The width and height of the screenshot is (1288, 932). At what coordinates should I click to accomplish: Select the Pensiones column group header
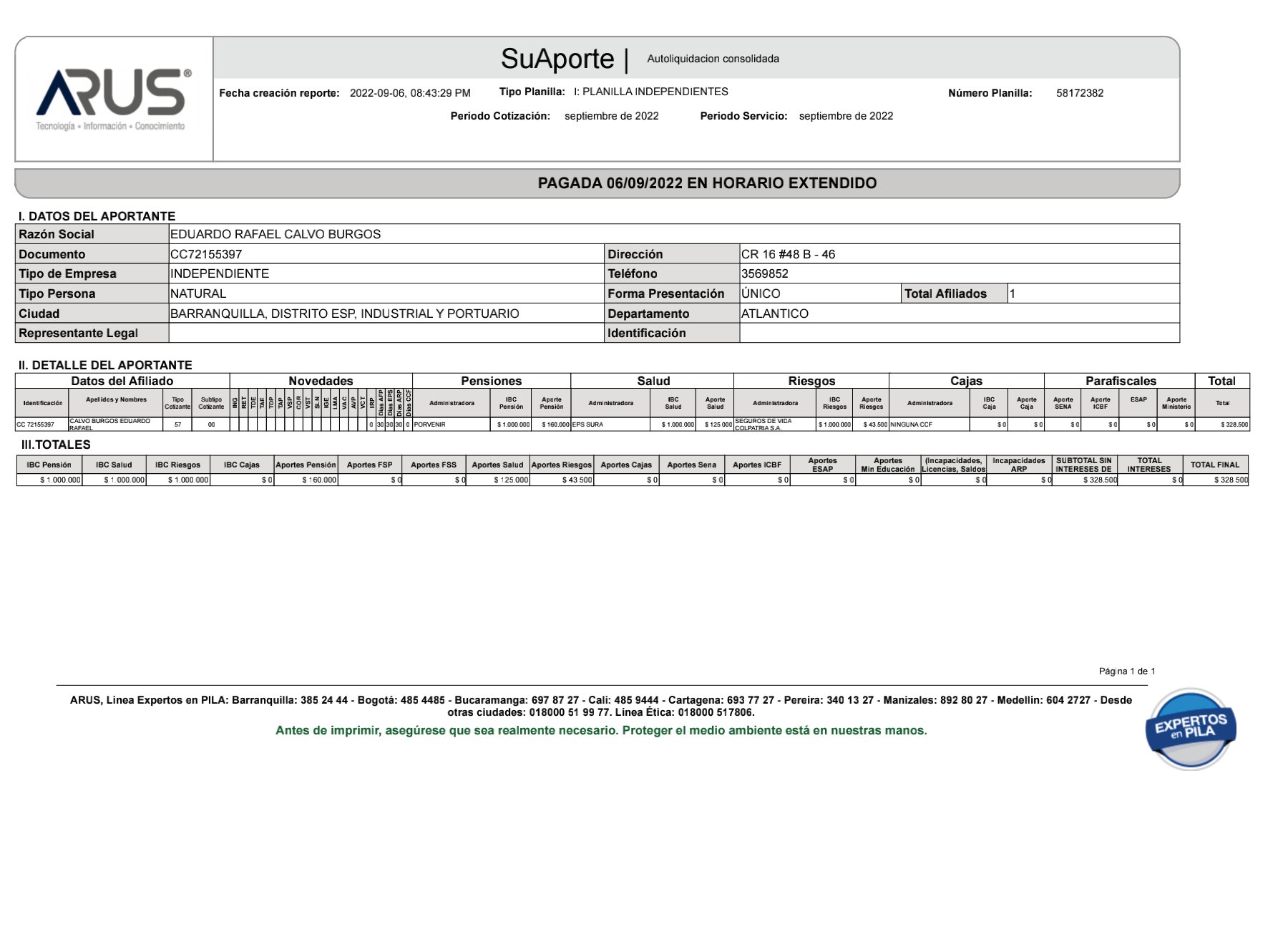(491, 381)
